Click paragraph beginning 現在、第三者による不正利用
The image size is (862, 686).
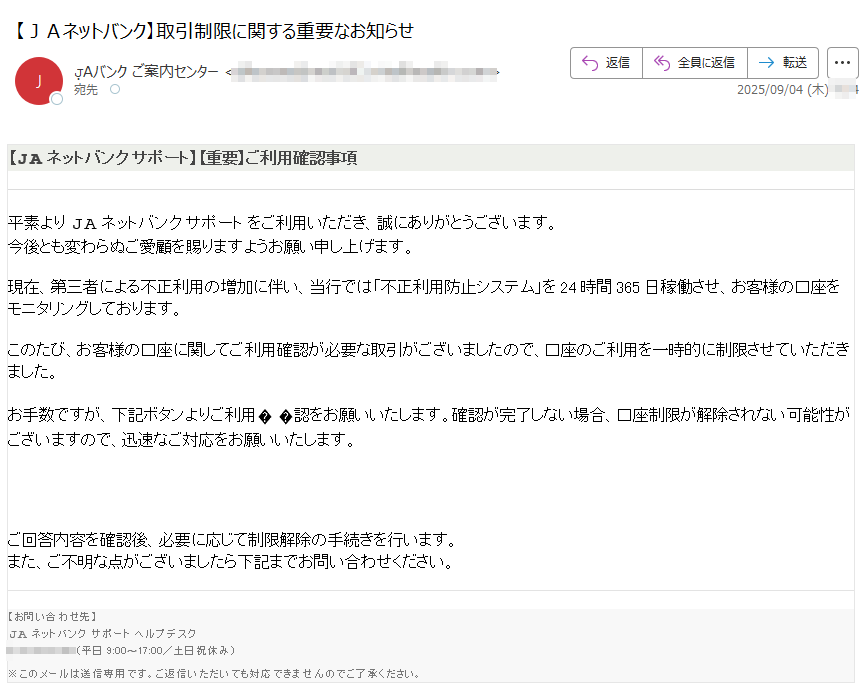coord(424,297)
